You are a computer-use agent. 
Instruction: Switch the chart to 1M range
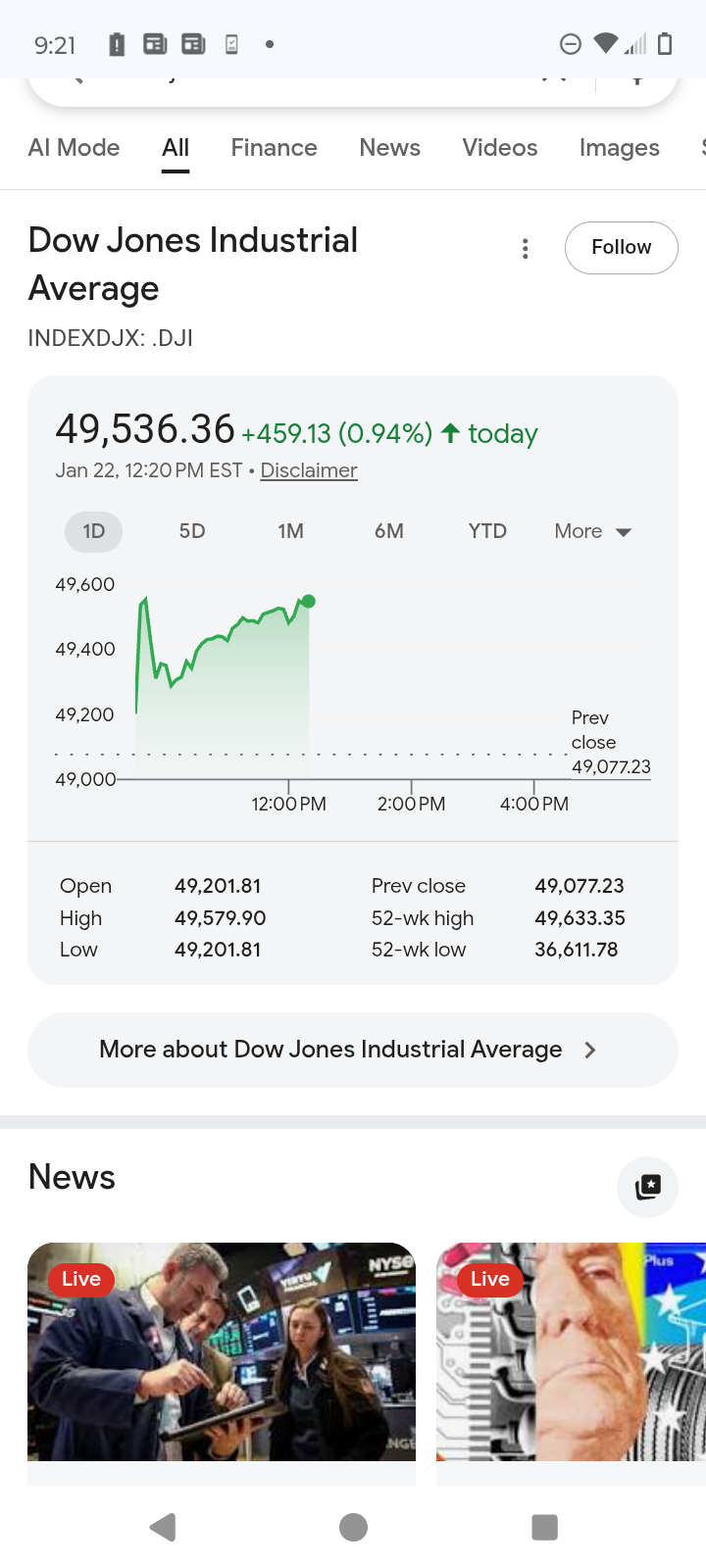coord(290,531)
